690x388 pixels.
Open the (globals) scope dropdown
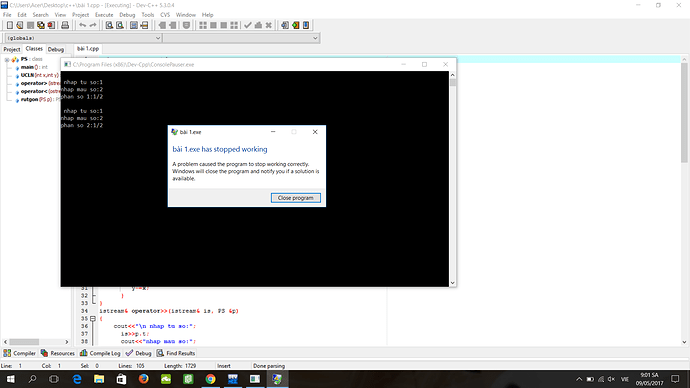coord(83,38)
